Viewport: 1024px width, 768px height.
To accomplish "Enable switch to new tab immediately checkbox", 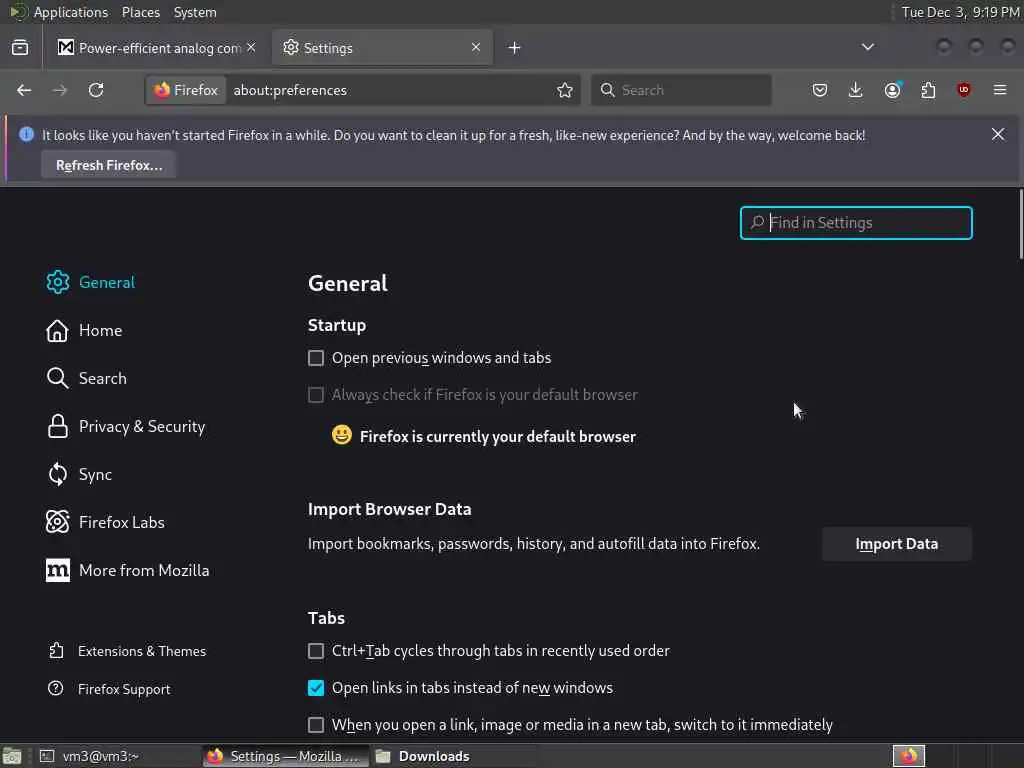I will (316, 725).
